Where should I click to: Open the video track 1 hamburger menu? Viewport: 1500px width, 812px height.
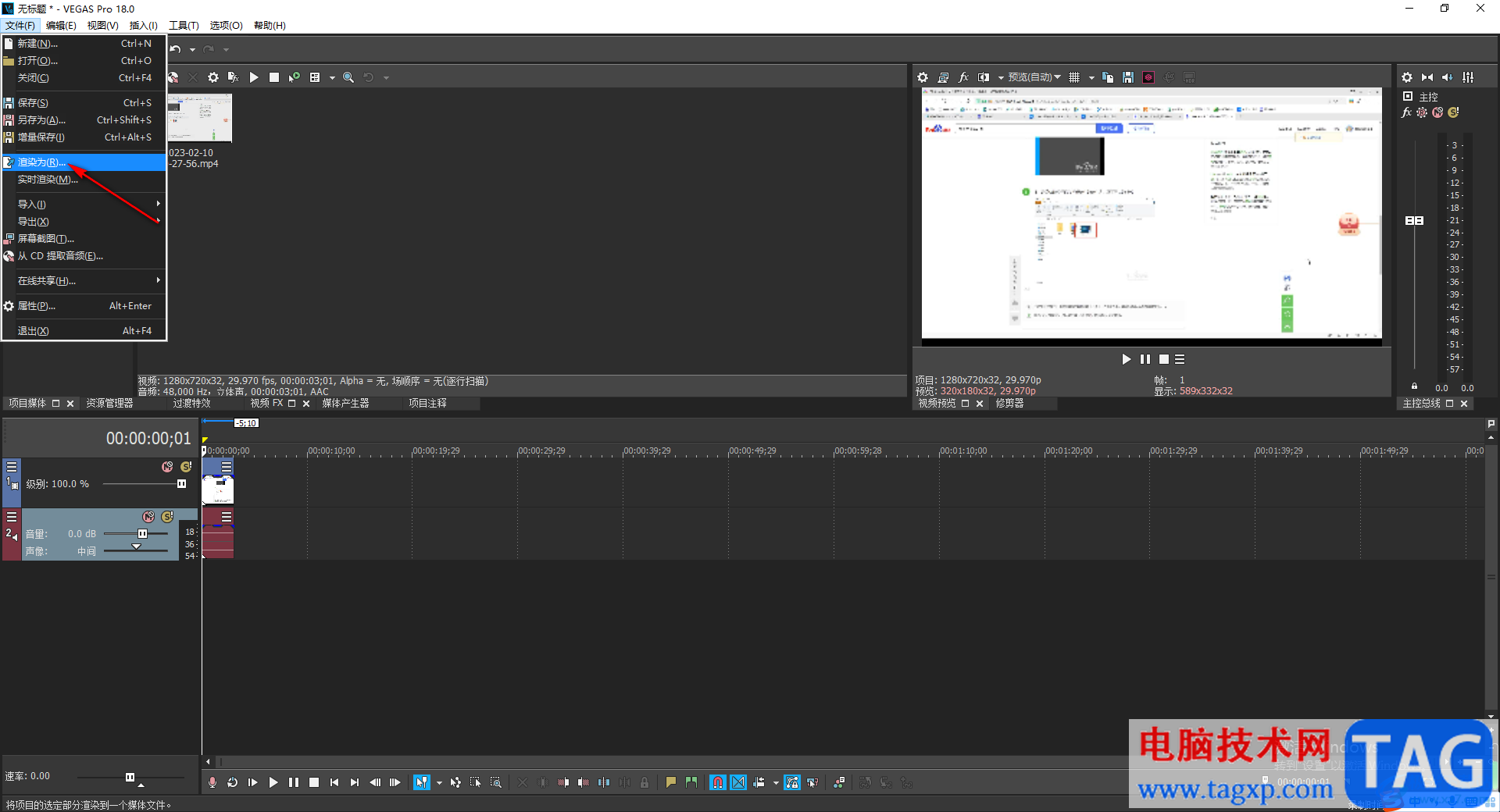(x=12, y=466)
